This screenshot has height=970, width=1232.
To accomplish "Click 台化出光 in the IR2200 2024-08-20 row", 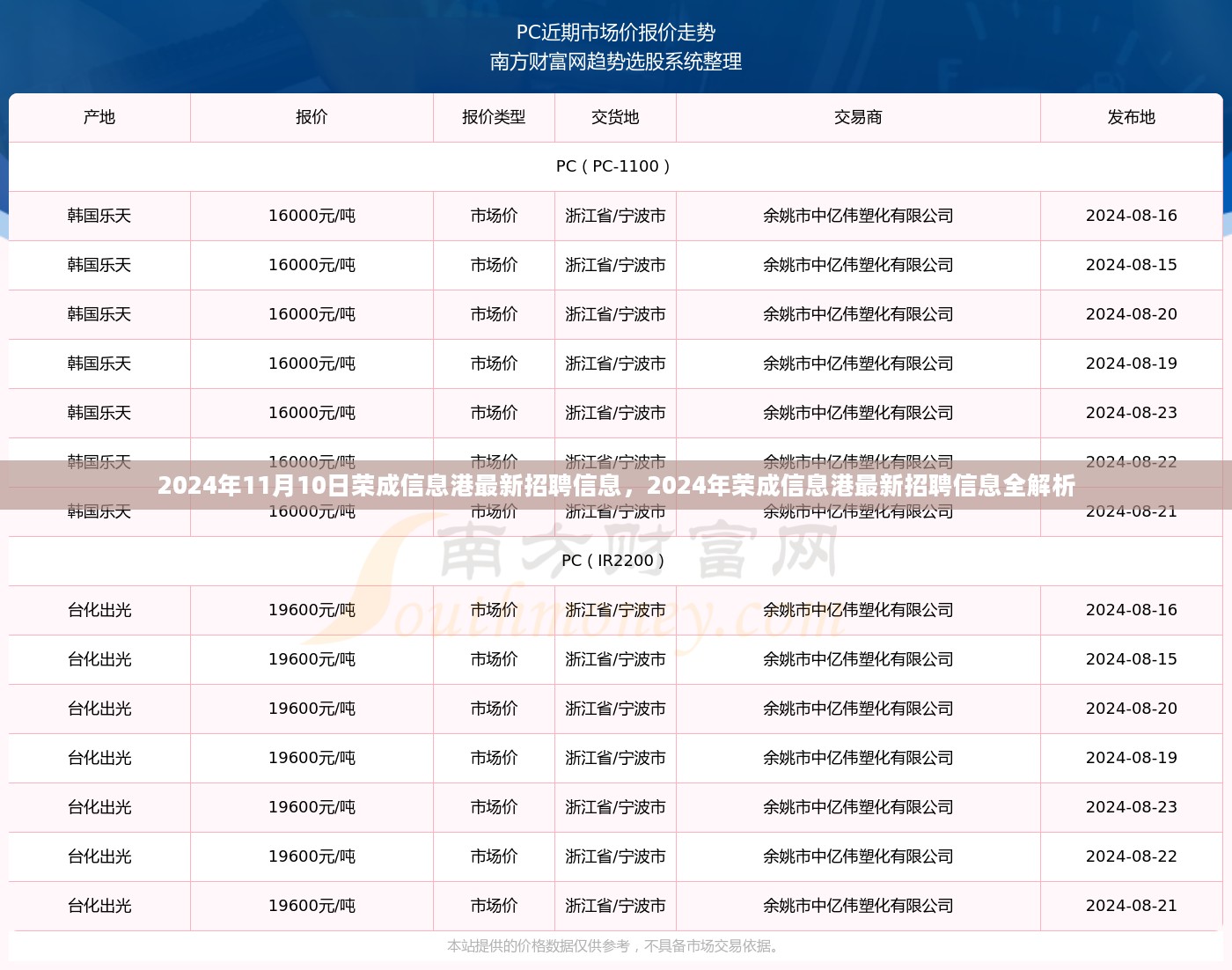I will [99, 709].
